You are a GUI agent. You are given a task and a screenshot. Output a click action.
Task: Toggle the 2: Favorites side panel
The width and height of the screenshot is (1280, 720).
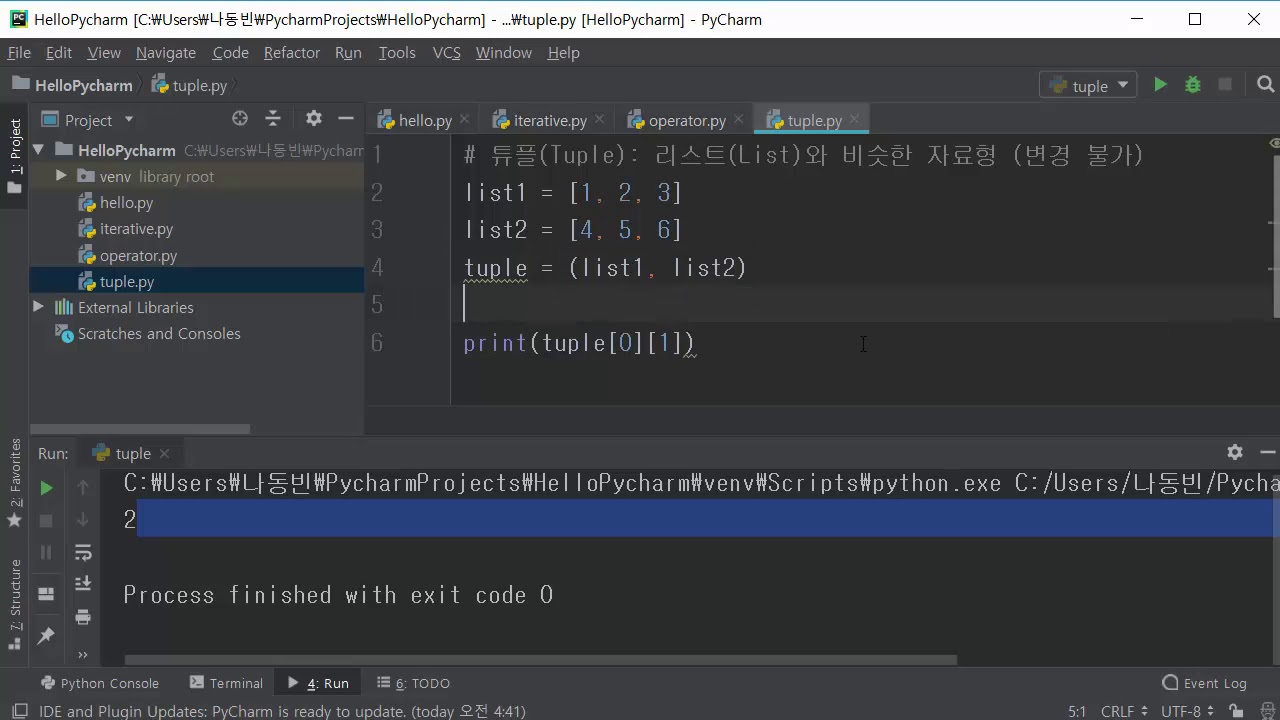tap(15, 483)
